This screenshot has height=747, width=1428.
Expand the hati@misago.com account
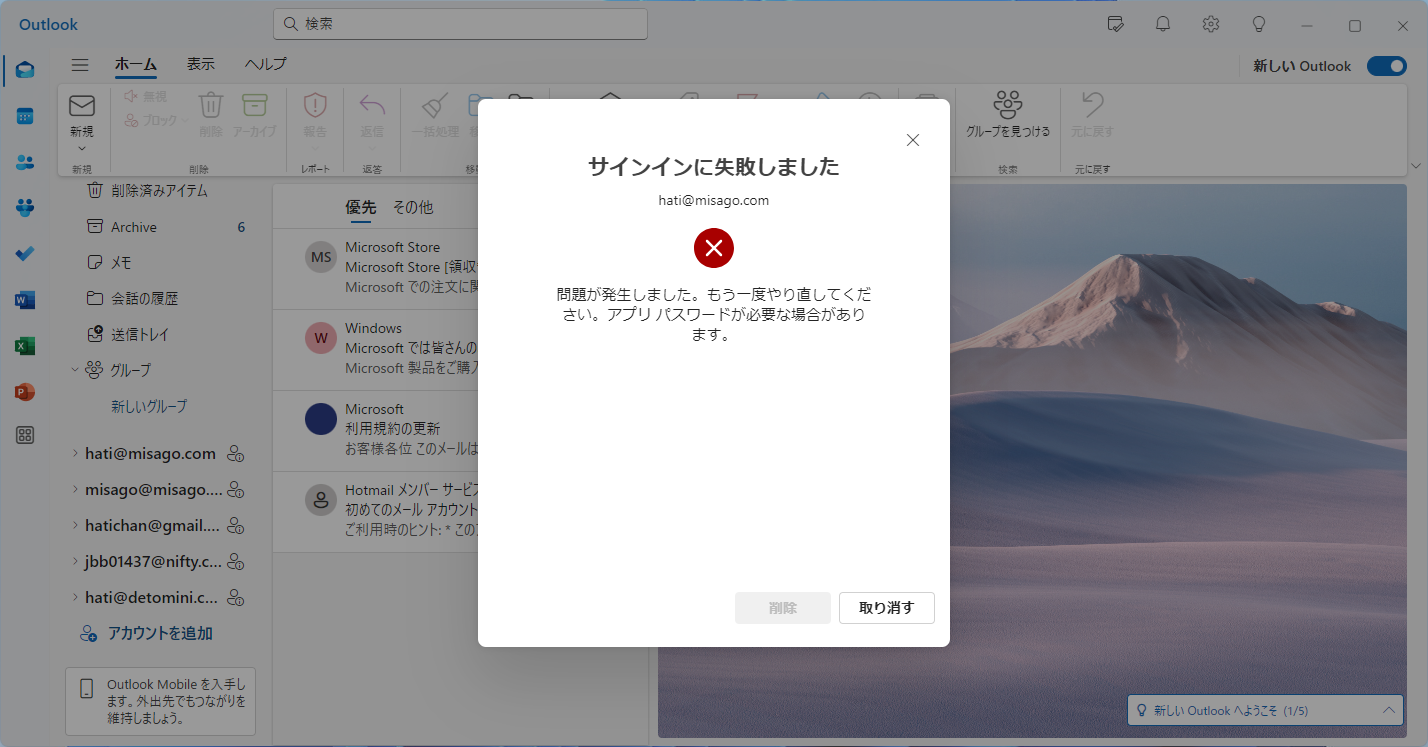(75, 454)
